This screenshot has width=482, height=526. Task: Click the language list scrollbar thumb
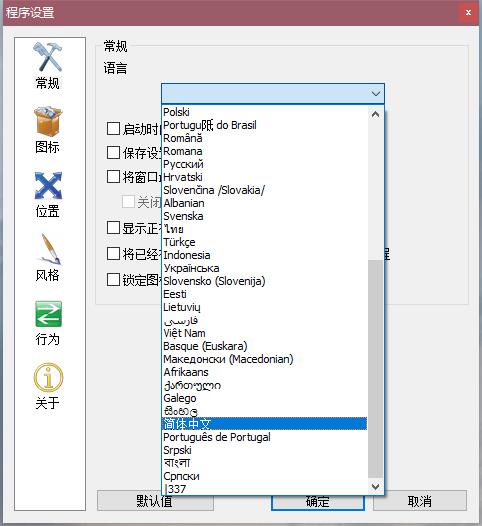pos(376,368)
